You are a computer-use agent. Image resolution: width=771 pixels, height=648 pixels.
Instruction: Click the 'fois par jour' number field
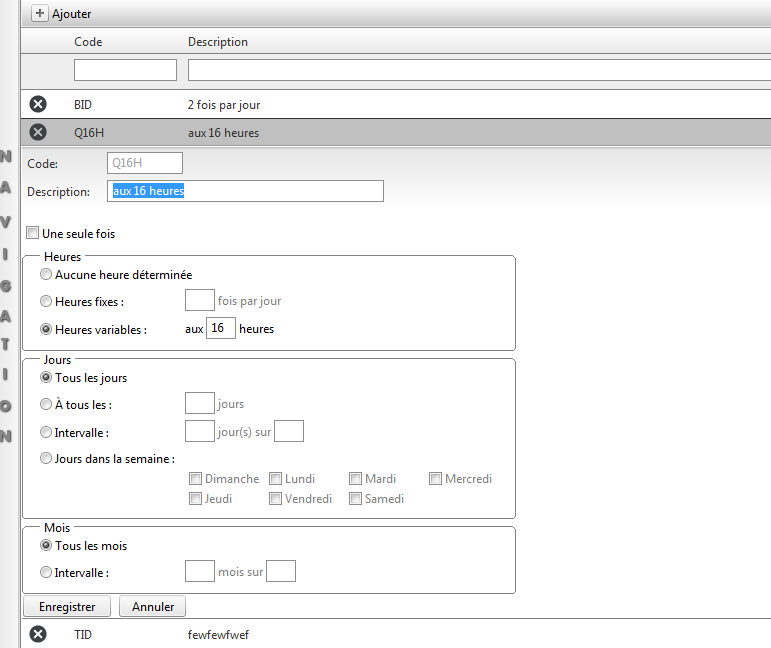click(x=200, y=300)
